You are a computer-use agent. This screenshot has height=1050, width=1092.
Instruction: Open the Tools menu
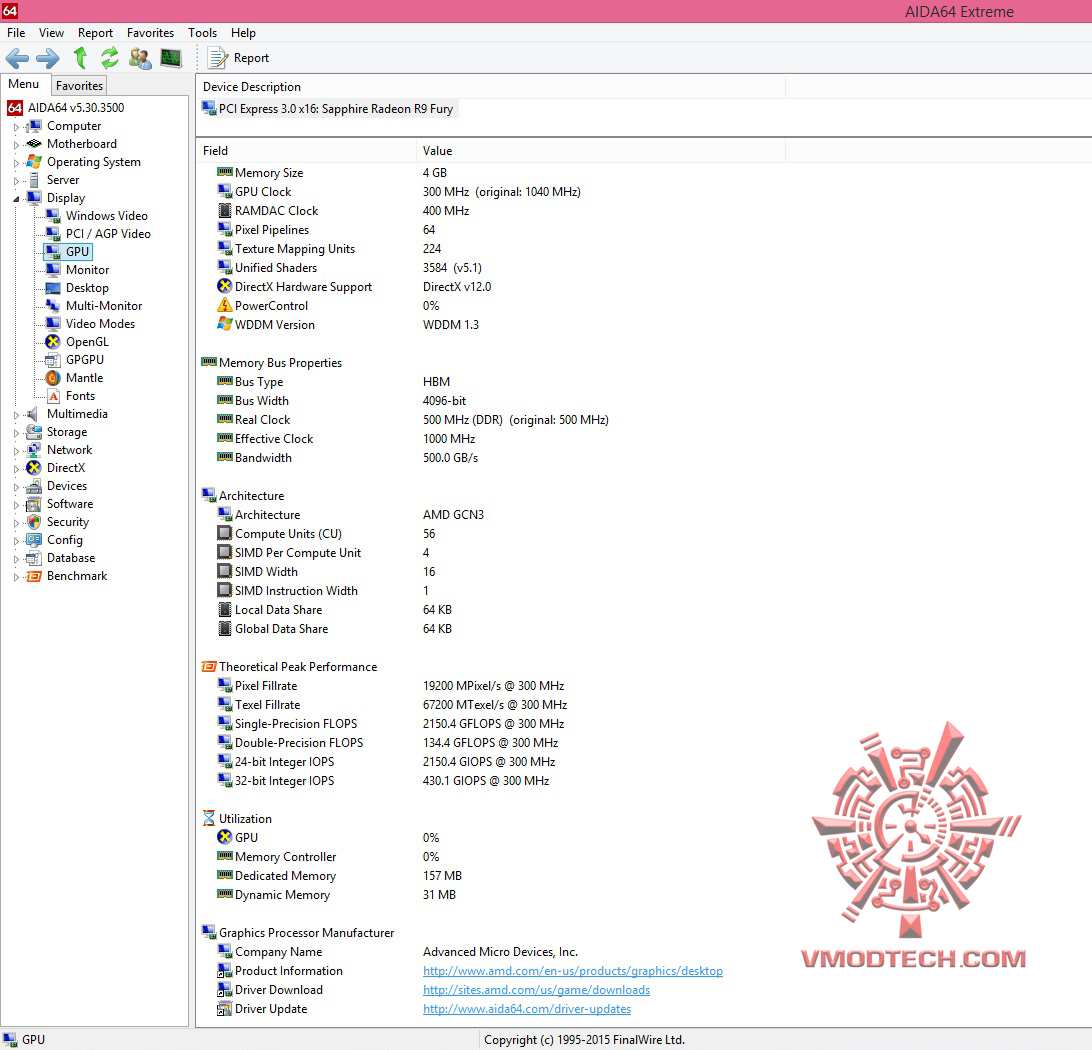pyautogui.click(x=203, y=33)
